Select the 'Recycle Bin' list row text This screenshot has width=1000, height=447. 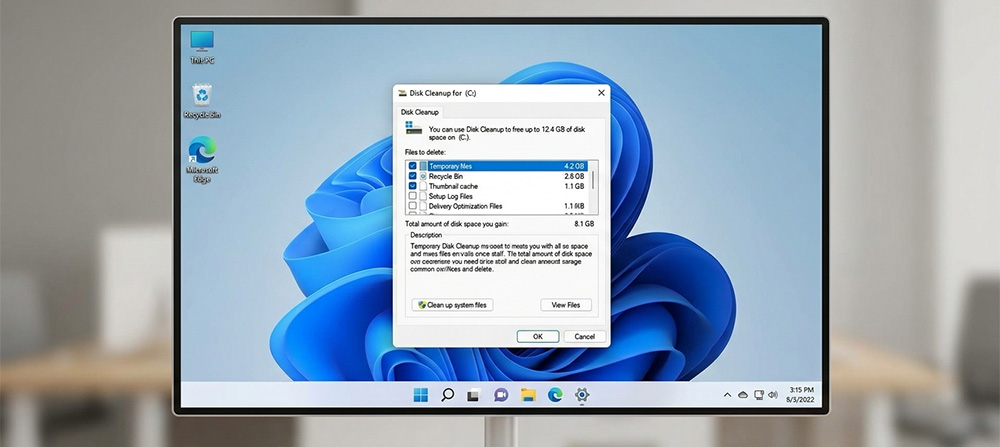click(446, 176)
